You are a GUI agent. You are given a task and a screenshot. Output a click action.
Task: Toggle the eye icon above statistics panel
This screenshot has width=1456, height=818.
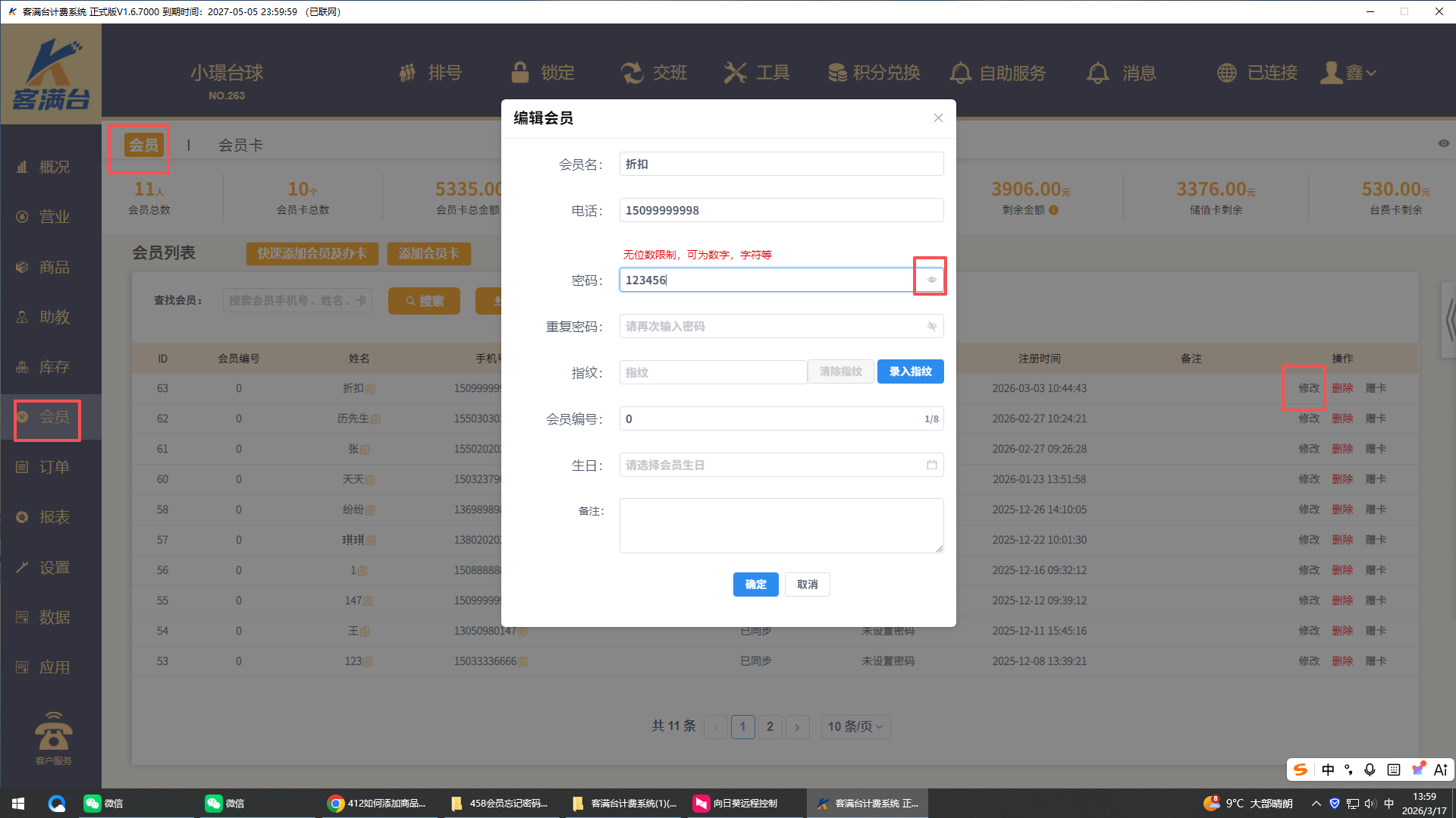pyautogui.click(x=1443, y=143)
